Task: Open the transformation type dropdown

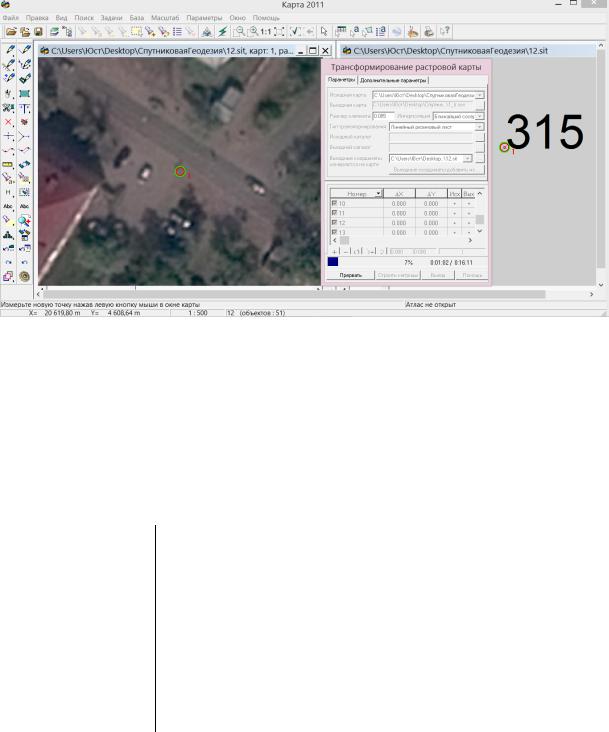Action: pos(479,127)
